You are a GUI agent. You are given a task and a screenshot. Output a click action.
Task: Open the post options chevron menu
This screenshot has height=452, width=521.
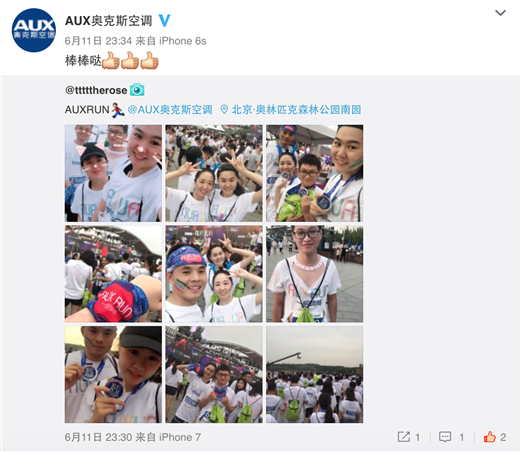pos(500,13)
